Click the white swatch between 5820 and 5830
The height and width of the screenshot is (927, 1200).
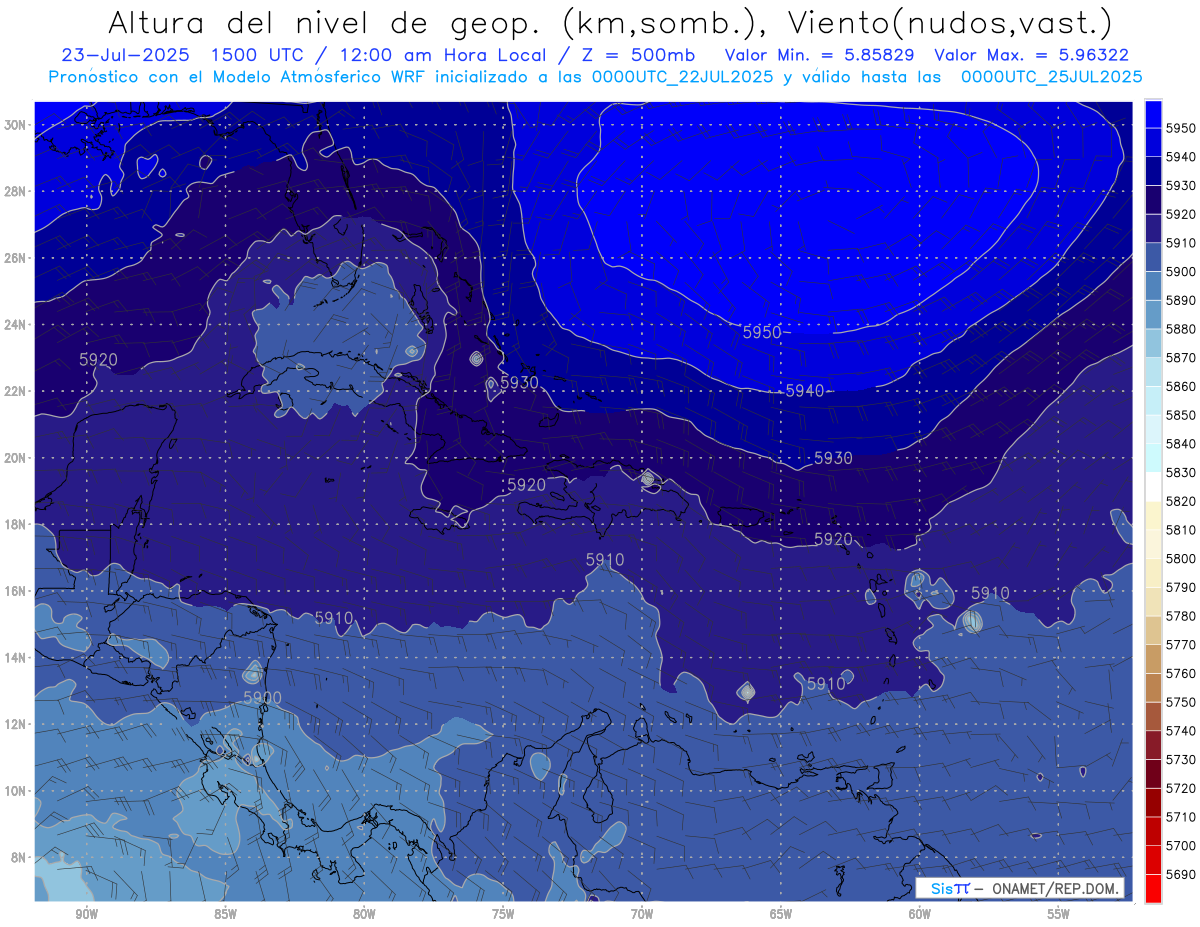pos(1153,486)
